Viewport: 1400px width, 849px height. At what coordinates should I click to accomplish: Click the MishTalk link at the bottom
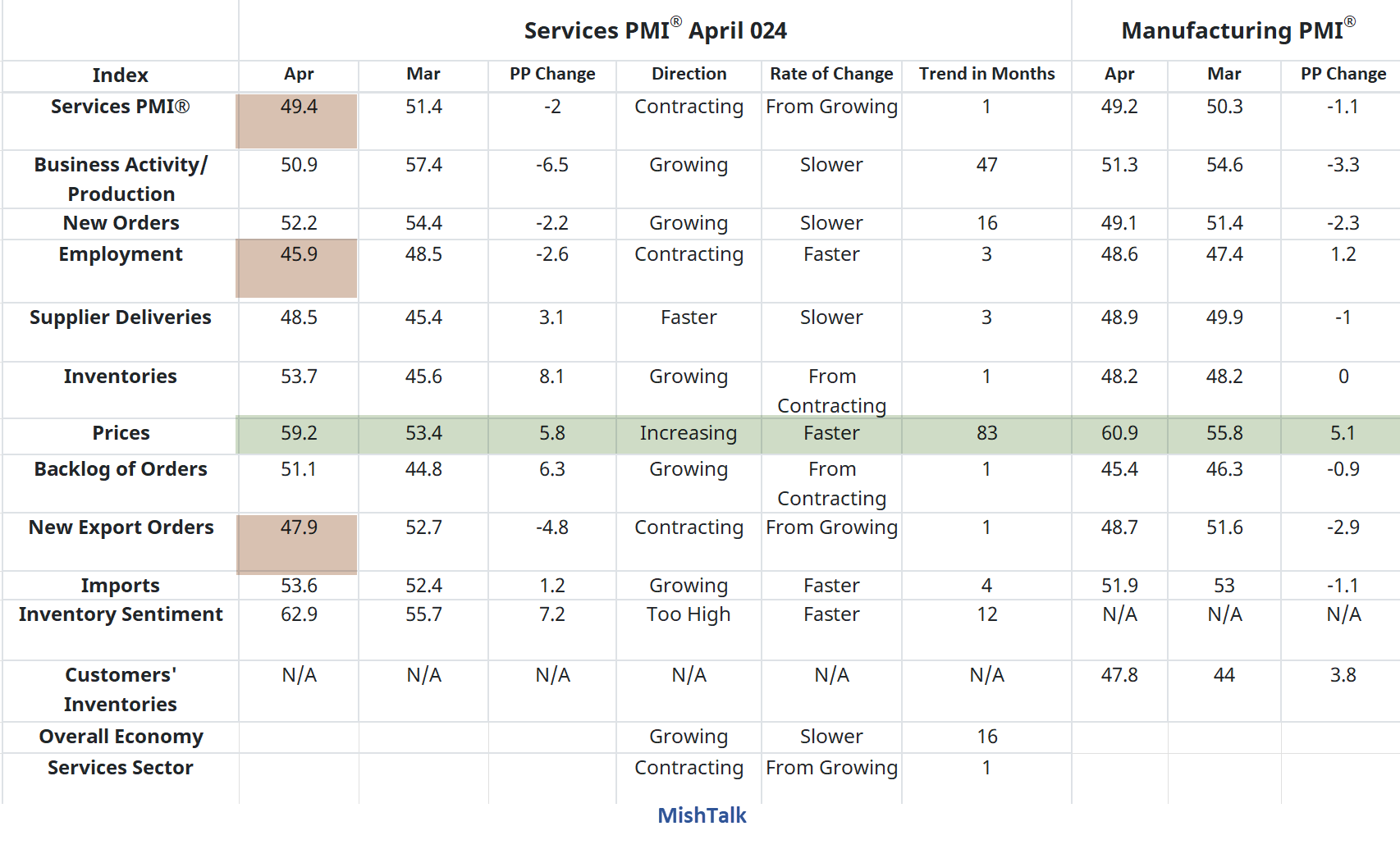click(x=701, y=815)
